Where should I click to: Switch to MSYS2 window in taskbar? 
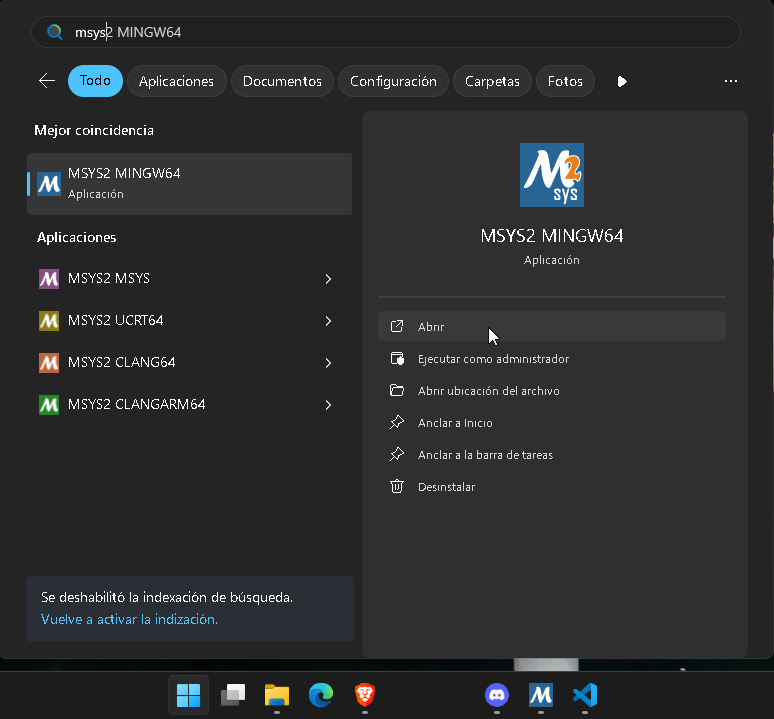click(x=541, y=695)
